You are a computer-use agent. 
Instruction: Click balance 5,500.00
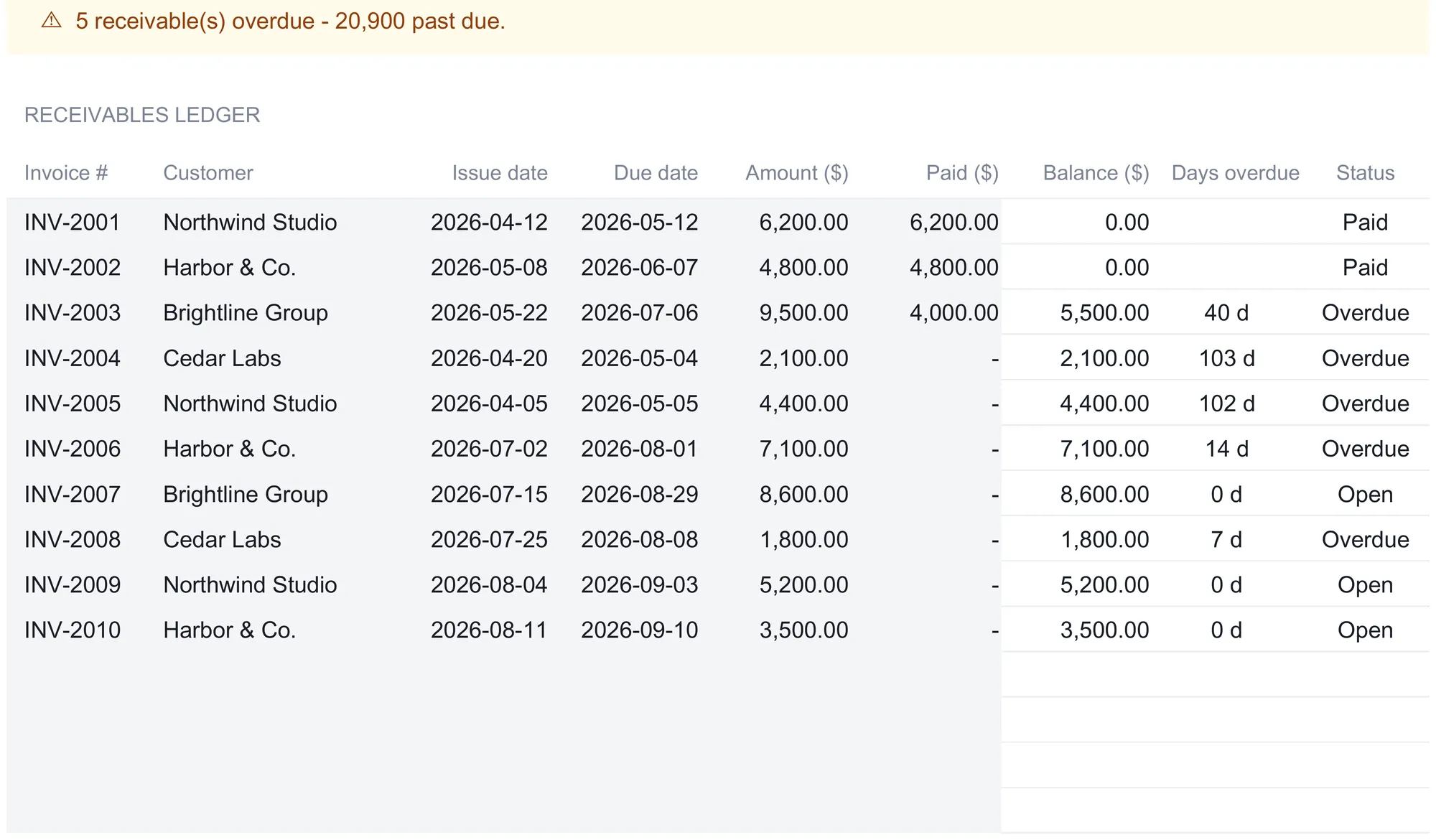(1104, 313)
